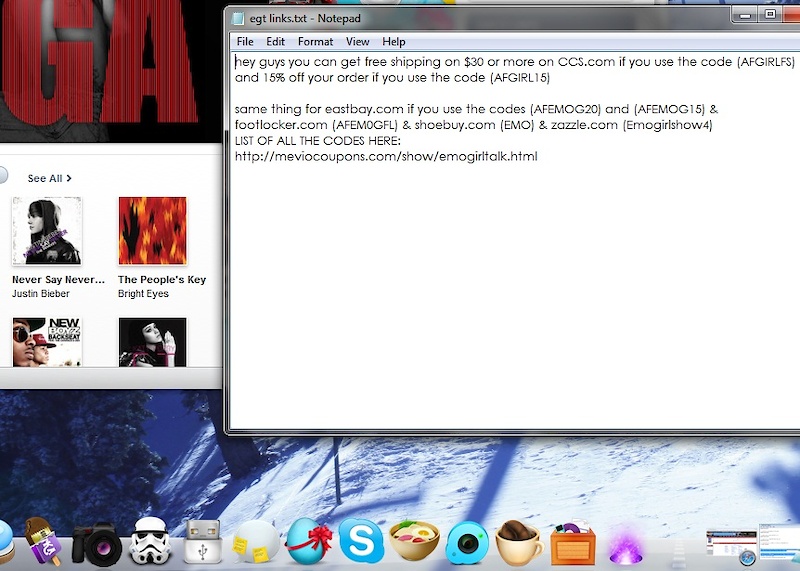Click the meviocoupons.com URL text in Notepad

[x=386, y=156]
